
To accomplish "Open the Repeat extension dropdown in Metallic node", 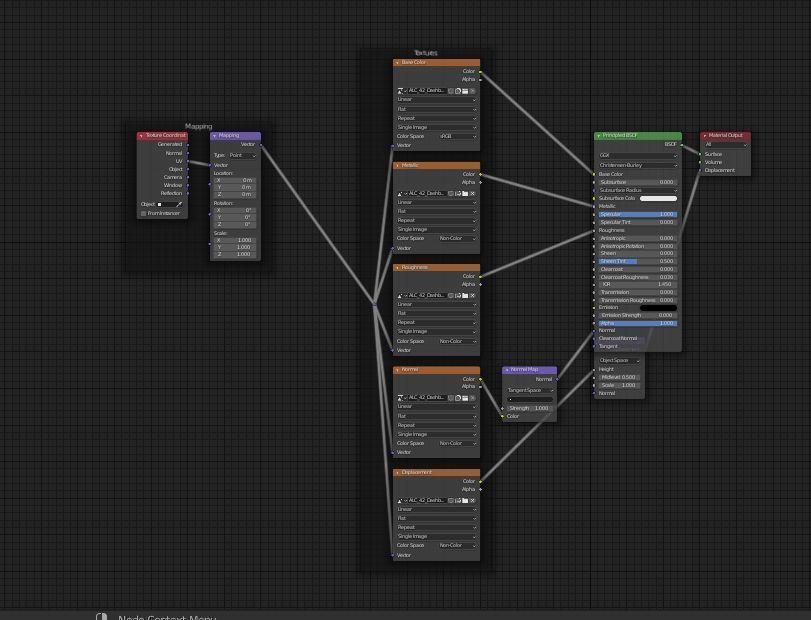I will point(437,220).
